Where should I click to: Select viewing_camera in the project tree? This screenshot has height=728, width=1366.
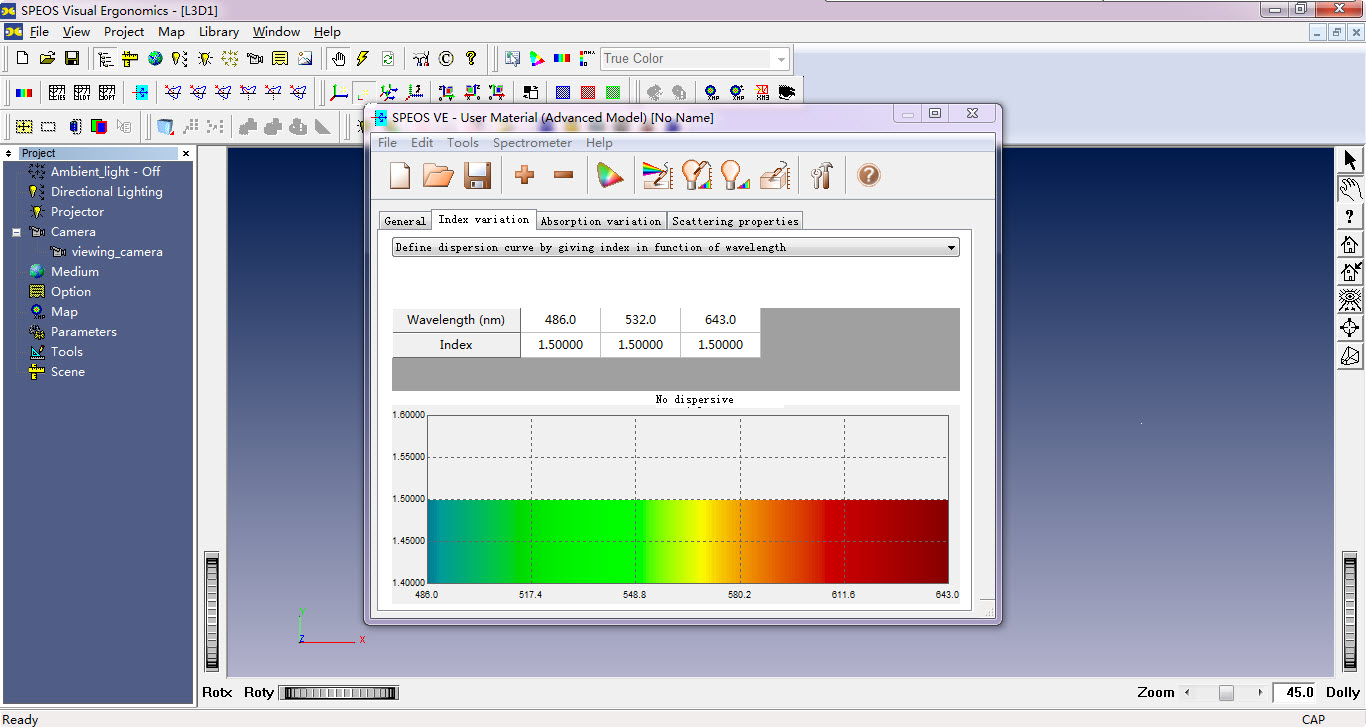click(x=116, y=252)
